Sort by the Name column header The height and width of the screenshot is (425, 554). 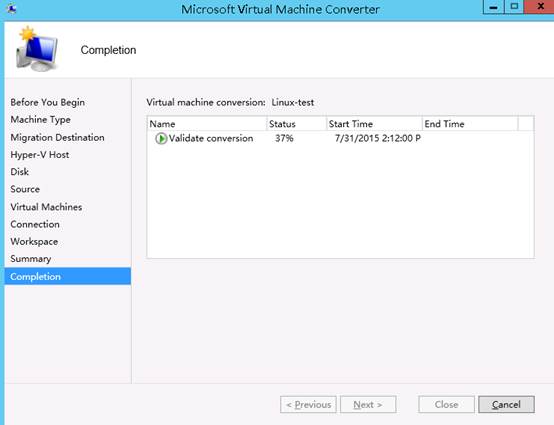pyautogui.click(x=207, y=124)
